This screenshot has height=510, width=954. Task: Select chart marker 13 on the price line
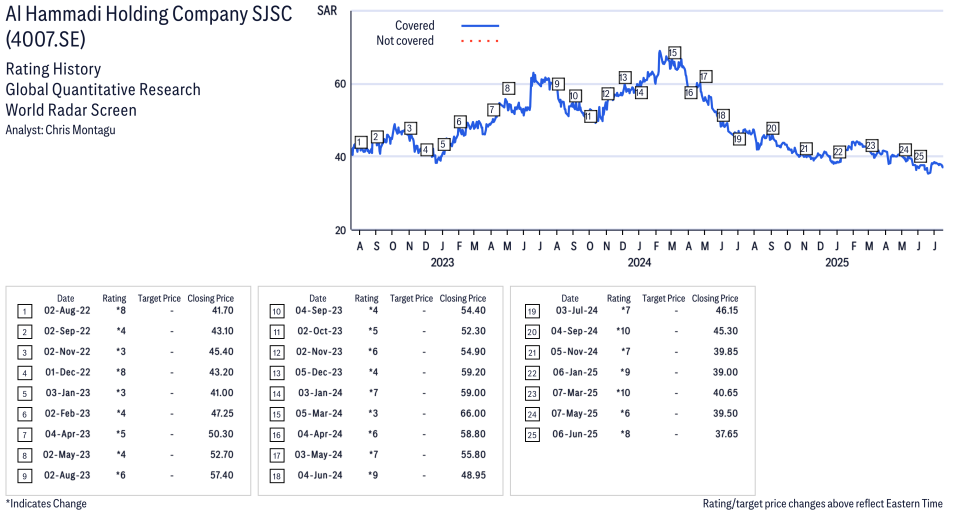click(x=624, y=77)
